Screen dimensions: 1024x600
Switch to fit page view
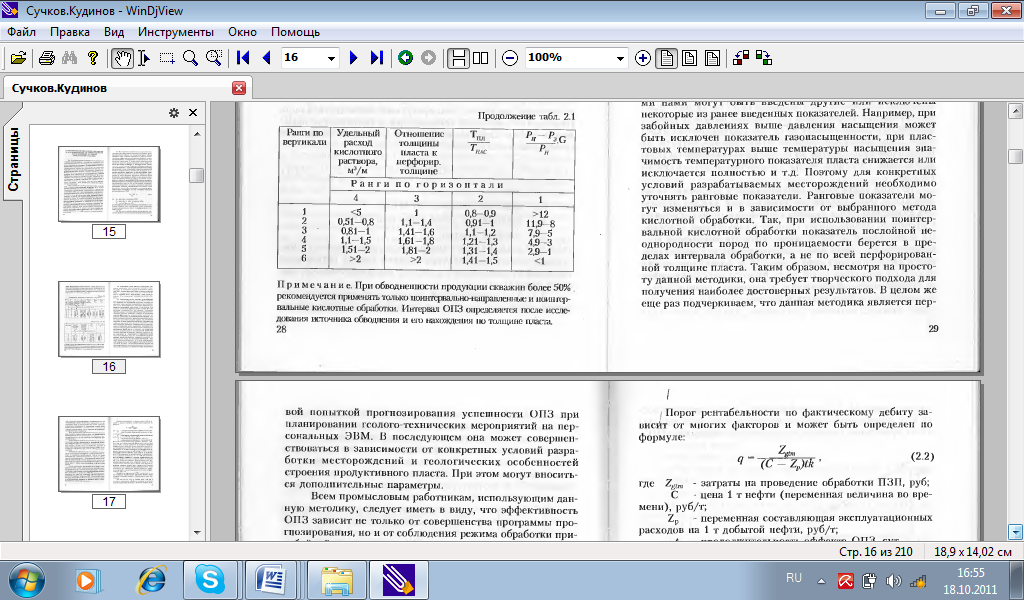coord(689,58)
